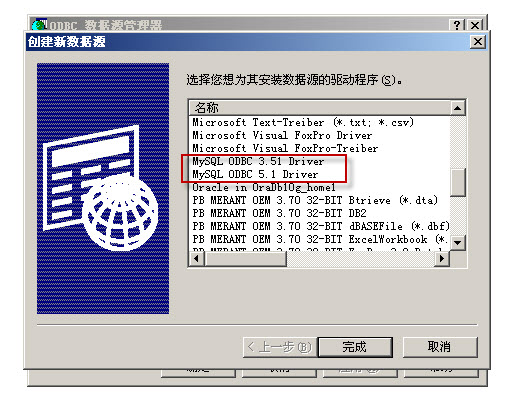Select MySQL ODBC 3.51 Driver
The height and width of the screenshot is (397, 505).
(258, 161)
